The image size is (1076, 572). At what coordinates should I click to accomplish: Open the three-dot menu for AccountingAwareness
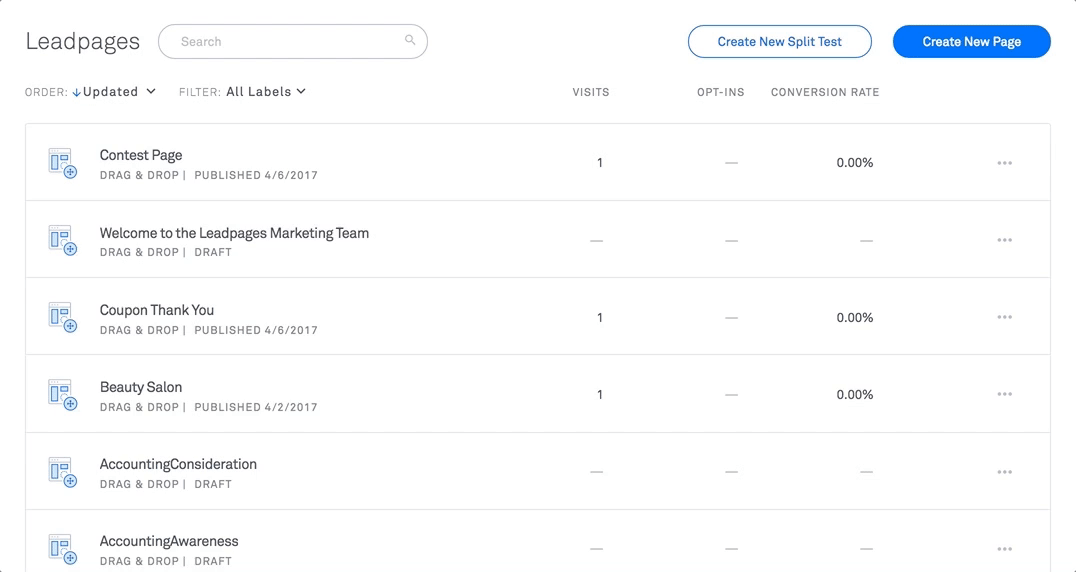pos(1005,549)
